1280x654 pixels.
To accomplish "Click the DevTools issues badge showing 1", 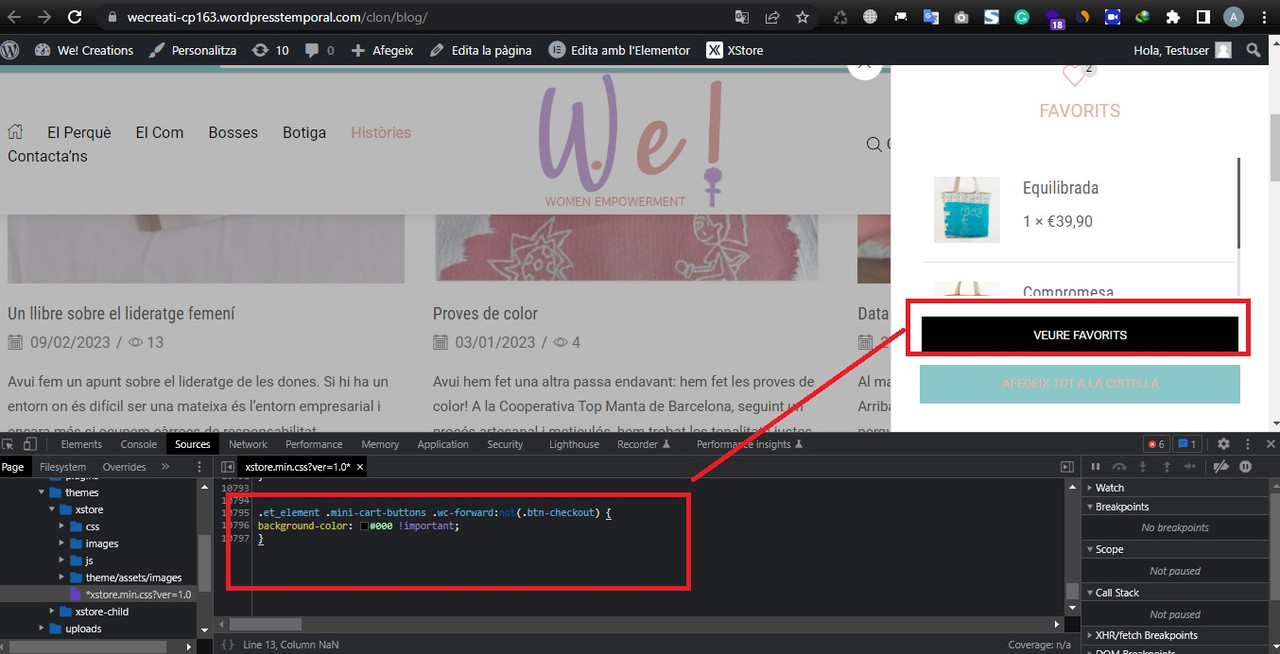I will tap(1187, 444).
